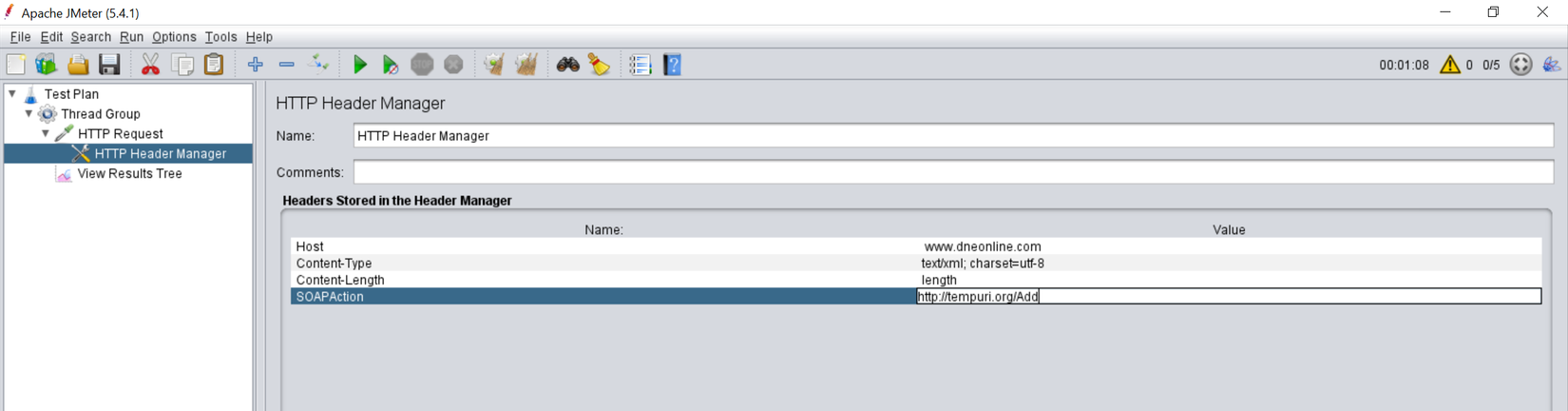The image size is (1568, 411).
Task: Reset search with the brush icon
Action: tap(599, 65)
